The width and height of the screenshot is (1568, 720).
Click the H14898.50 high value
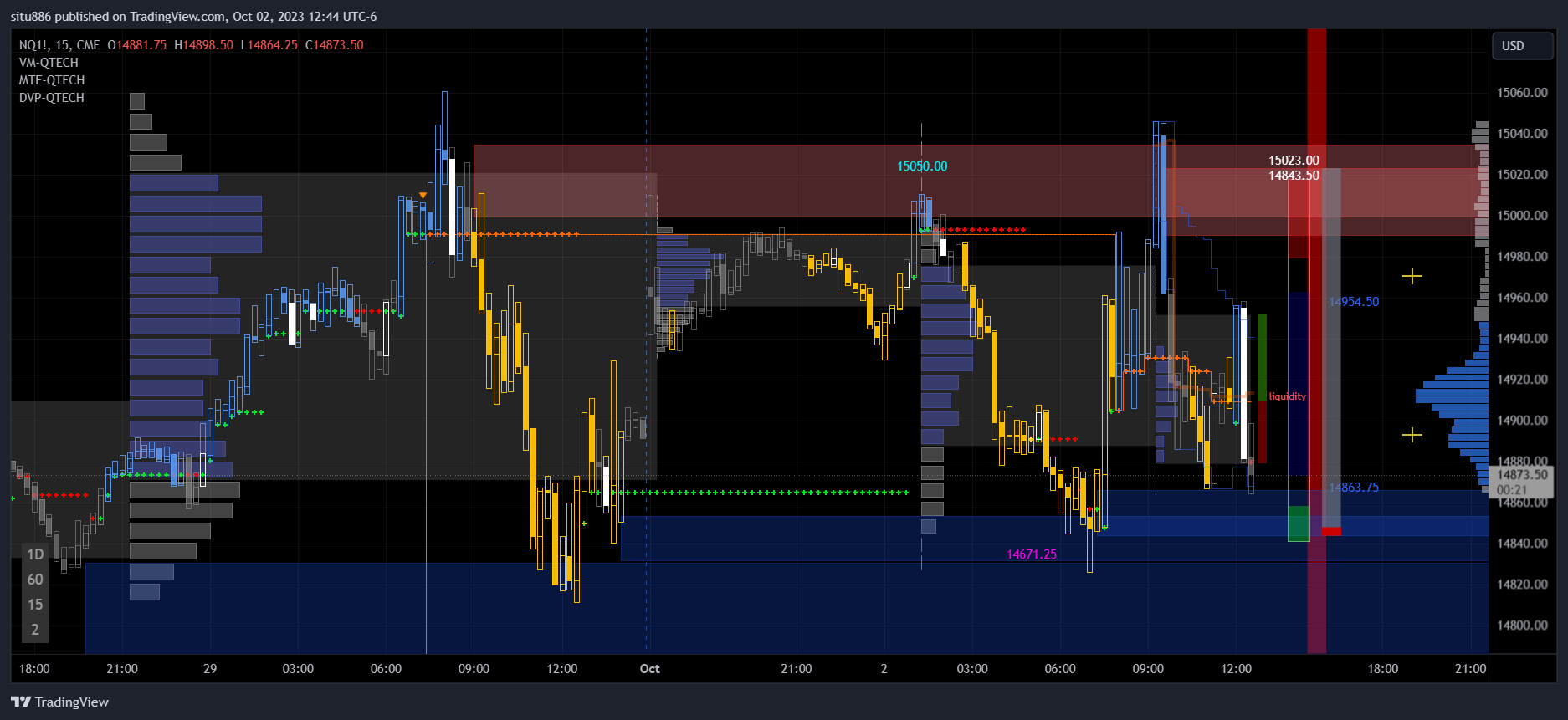click(x=203, y=45)
